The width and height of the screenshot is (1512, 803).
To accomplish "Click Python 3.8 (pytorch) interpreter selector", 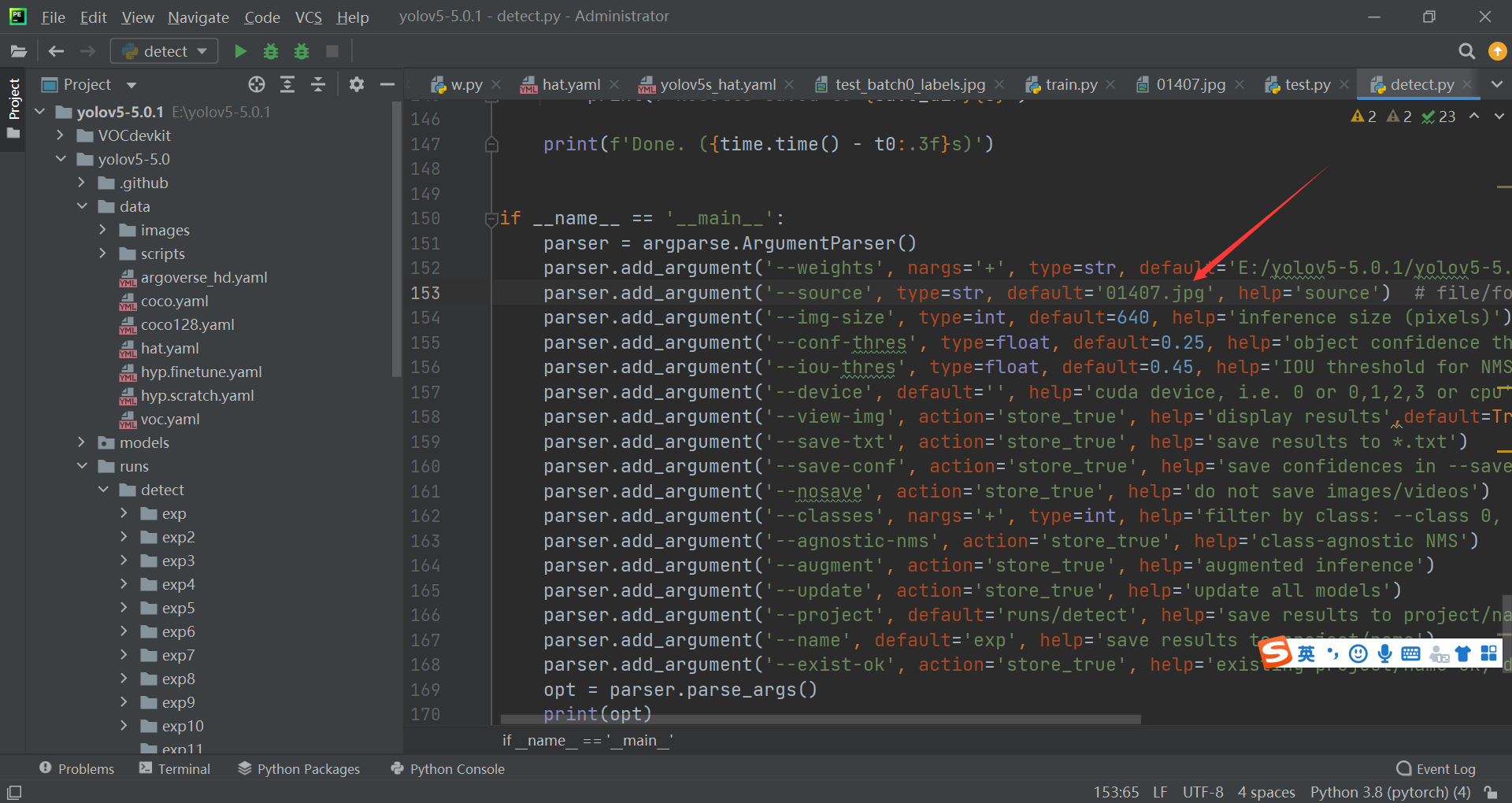I will [x=1390, y=792].
